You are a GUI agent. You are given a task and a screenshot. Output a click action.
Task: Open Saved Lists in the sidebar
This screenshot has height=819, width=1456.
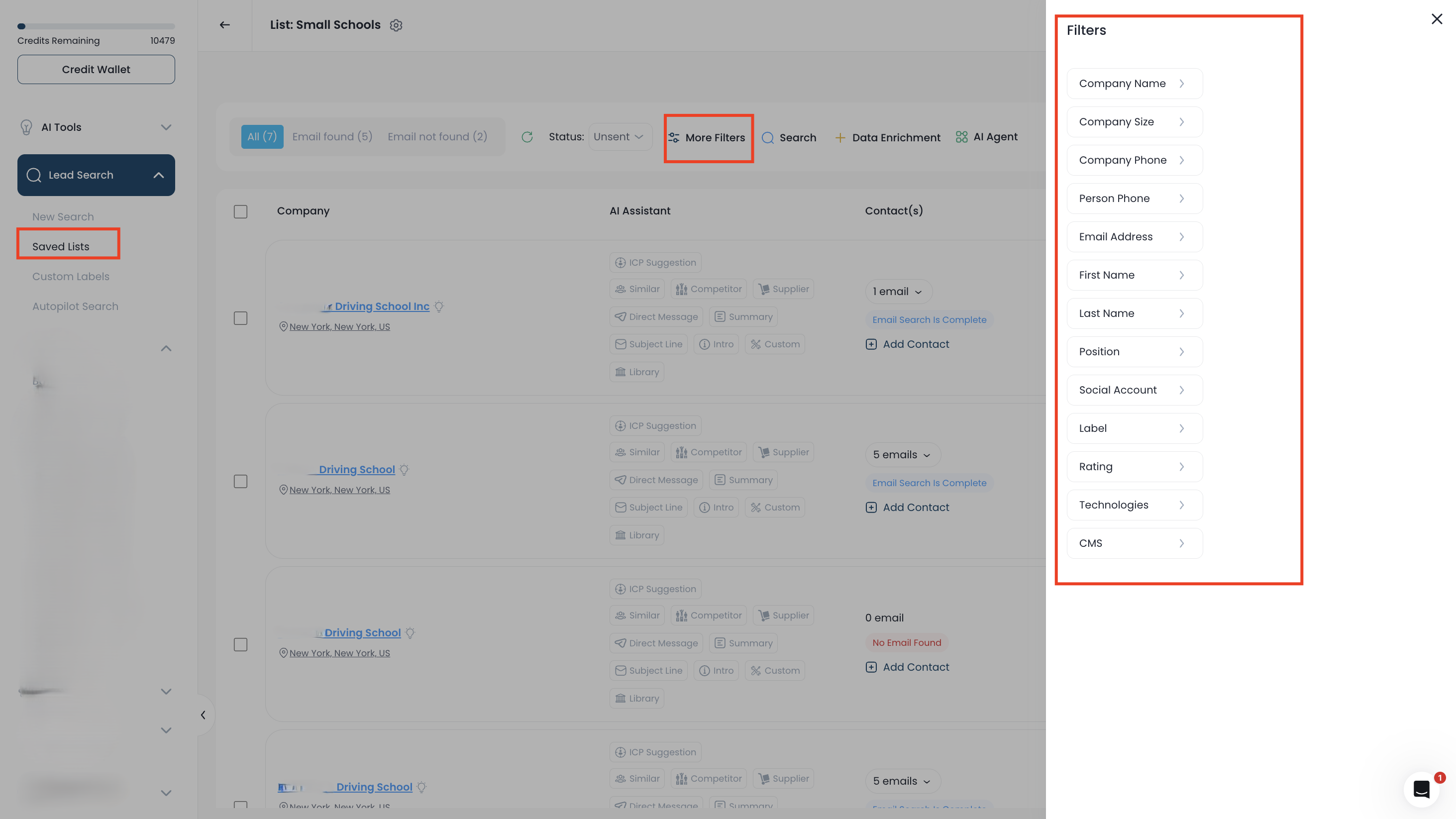(x=61, y=246)
